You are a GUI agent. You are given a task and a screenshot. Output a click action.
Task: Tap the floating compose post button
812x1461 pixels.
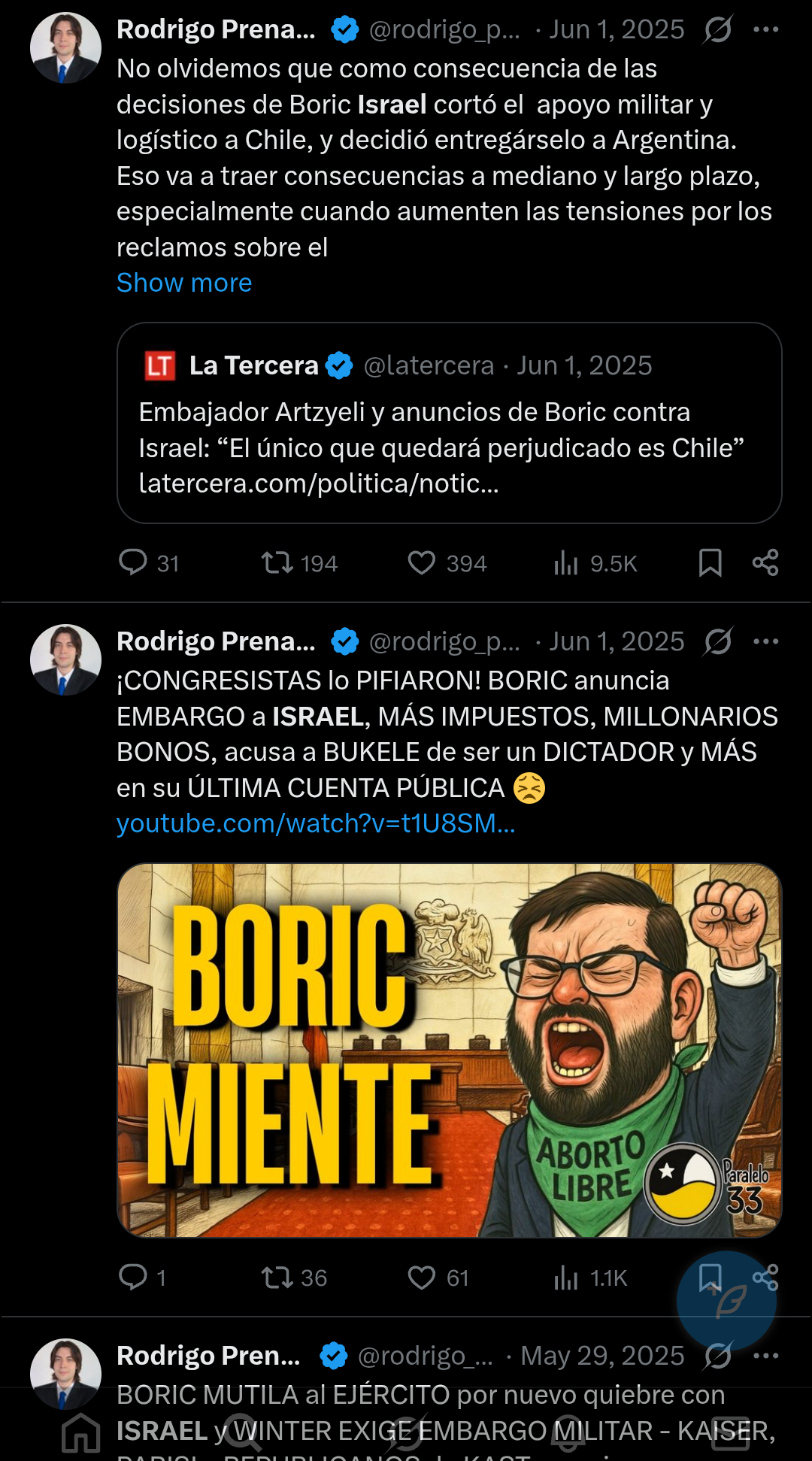(726, 1301)
